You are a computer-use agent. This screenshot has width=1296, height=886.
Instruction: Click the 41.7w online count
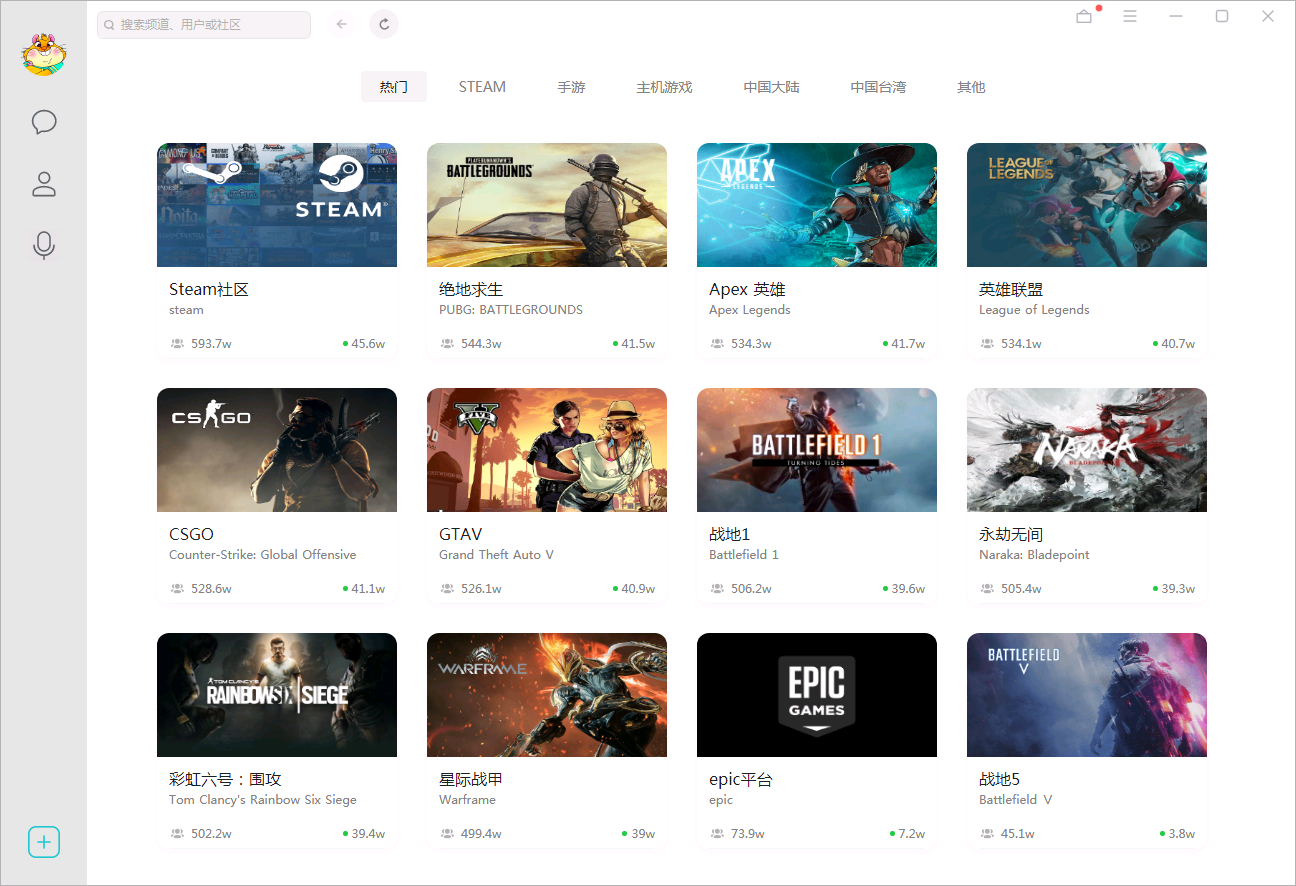pyautogui.click(x=908, y=343)
